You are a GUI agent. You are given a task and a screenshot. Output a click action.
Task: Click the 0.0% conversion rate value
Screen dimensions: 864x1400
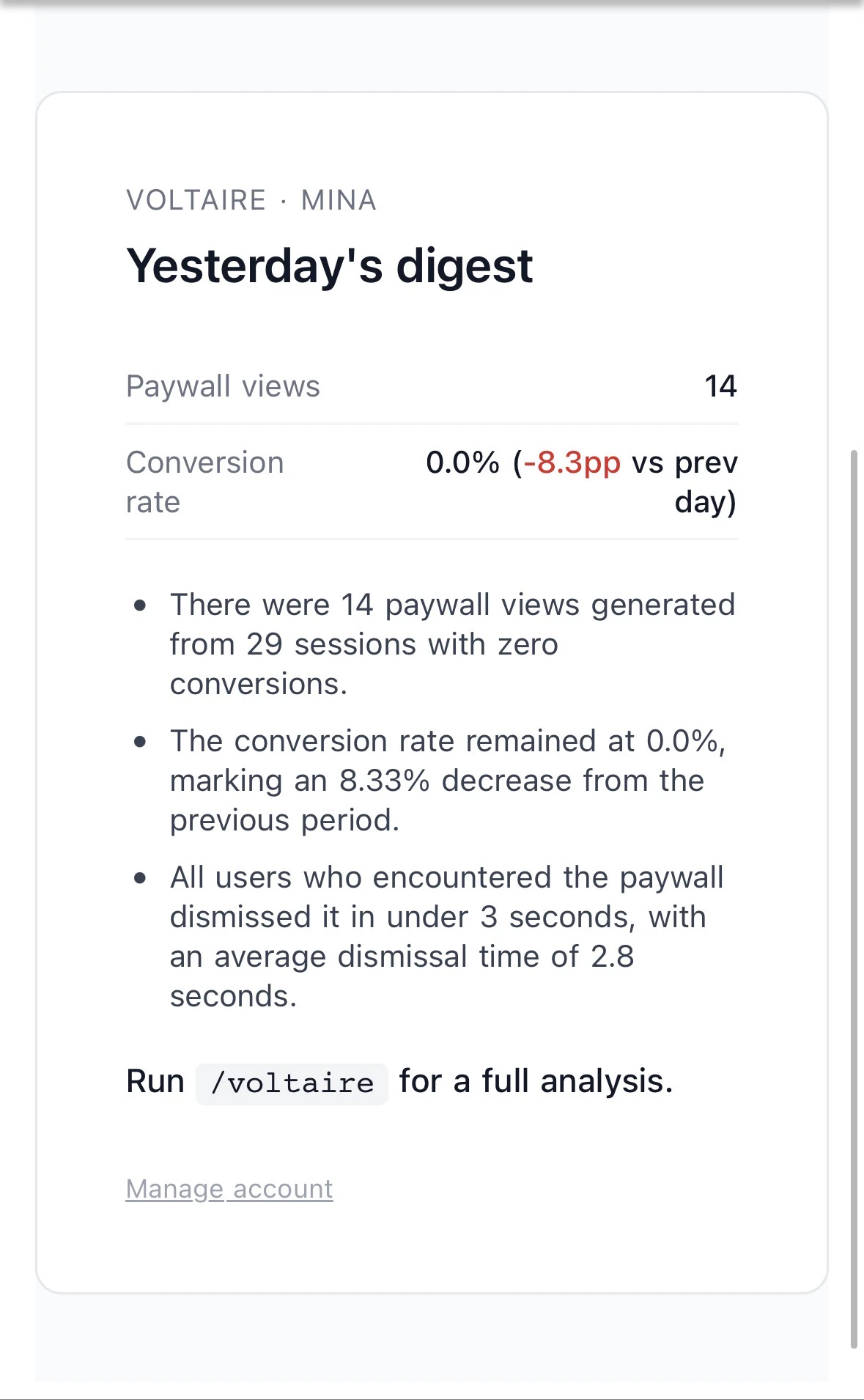pyautogui.click(x=462, y=463)
